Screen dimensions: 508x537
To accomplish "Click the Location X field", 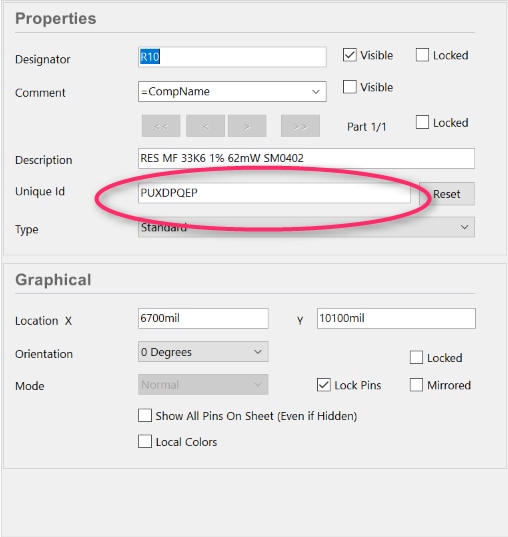I will click(203, 319).
